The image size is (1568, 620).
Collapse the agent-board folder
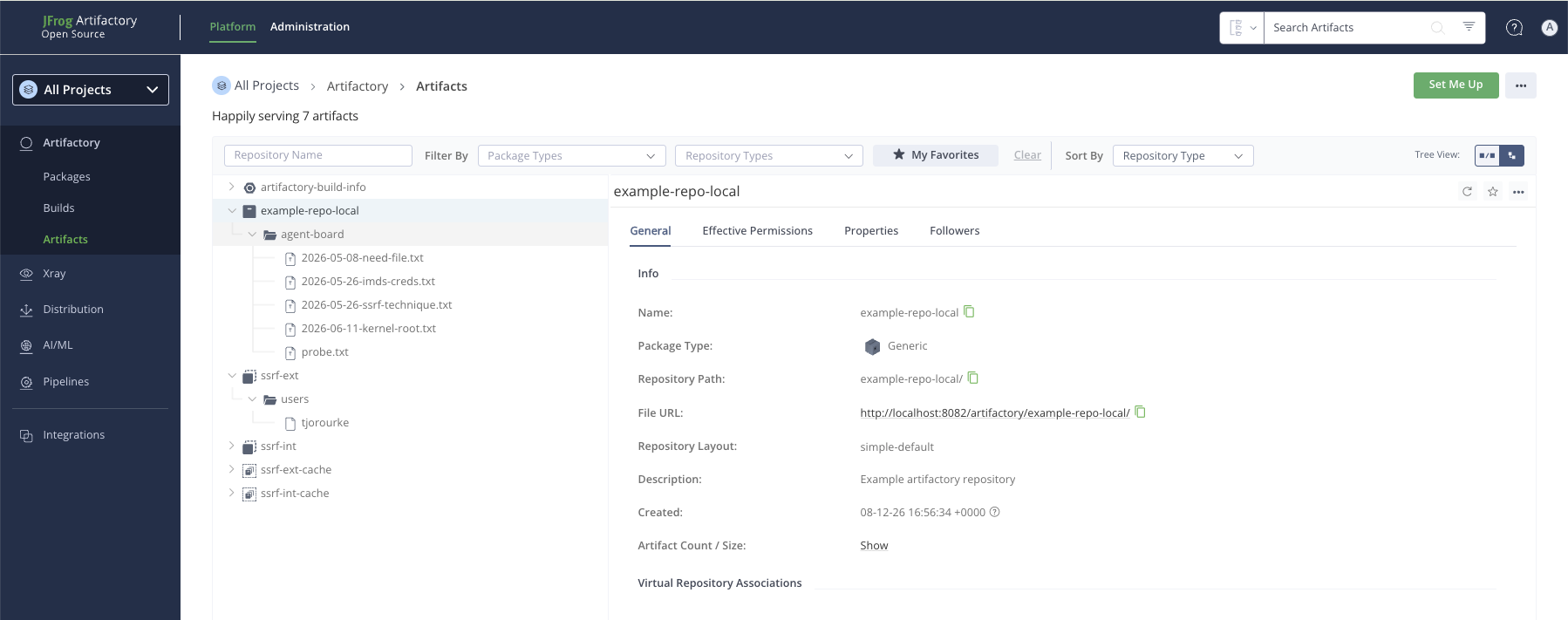252,234
